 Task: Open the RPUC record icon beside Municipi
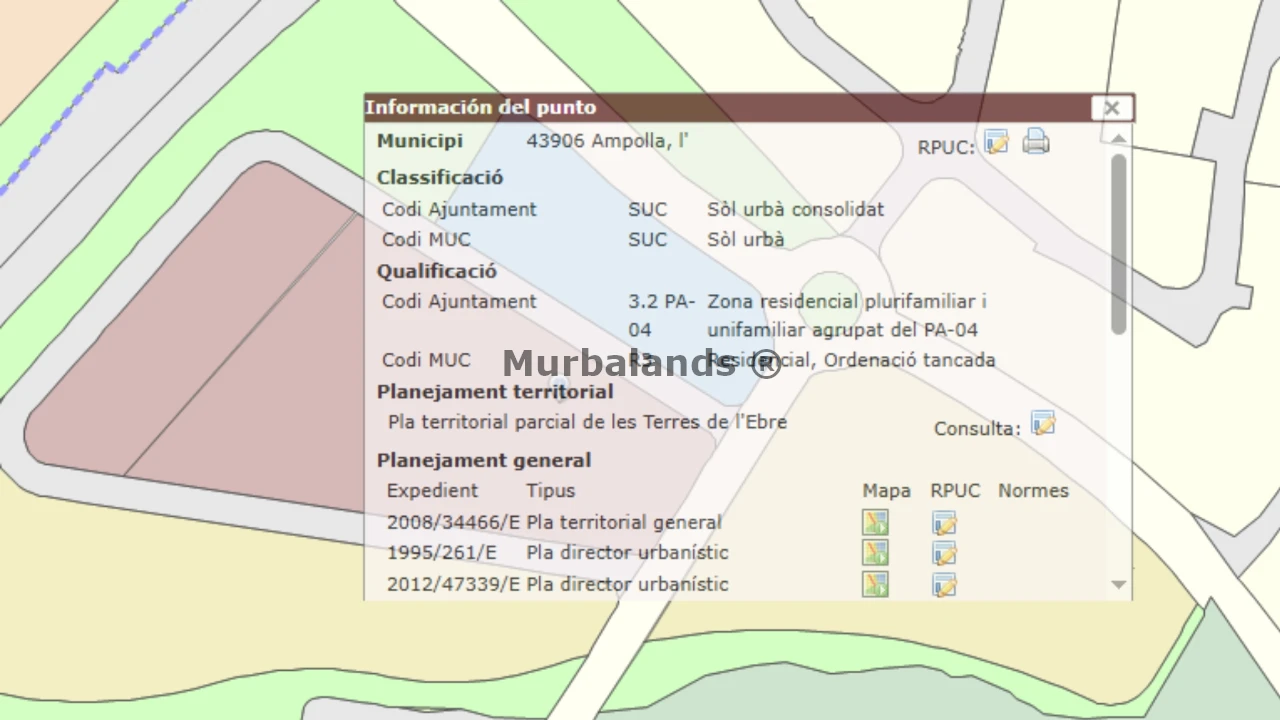point(996,143)
